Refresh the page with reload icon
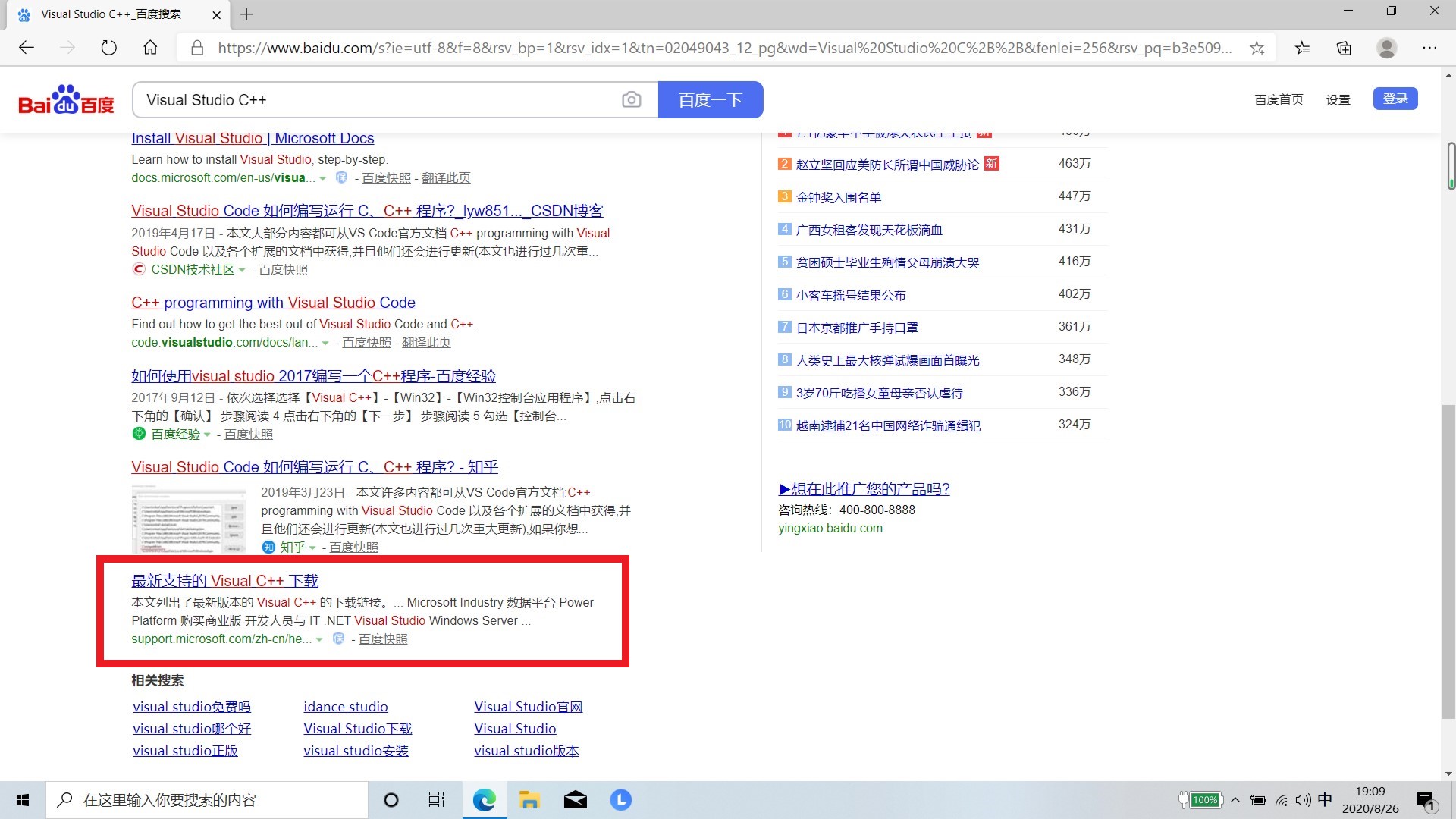 pyautogui.click(x=109, y=48)
